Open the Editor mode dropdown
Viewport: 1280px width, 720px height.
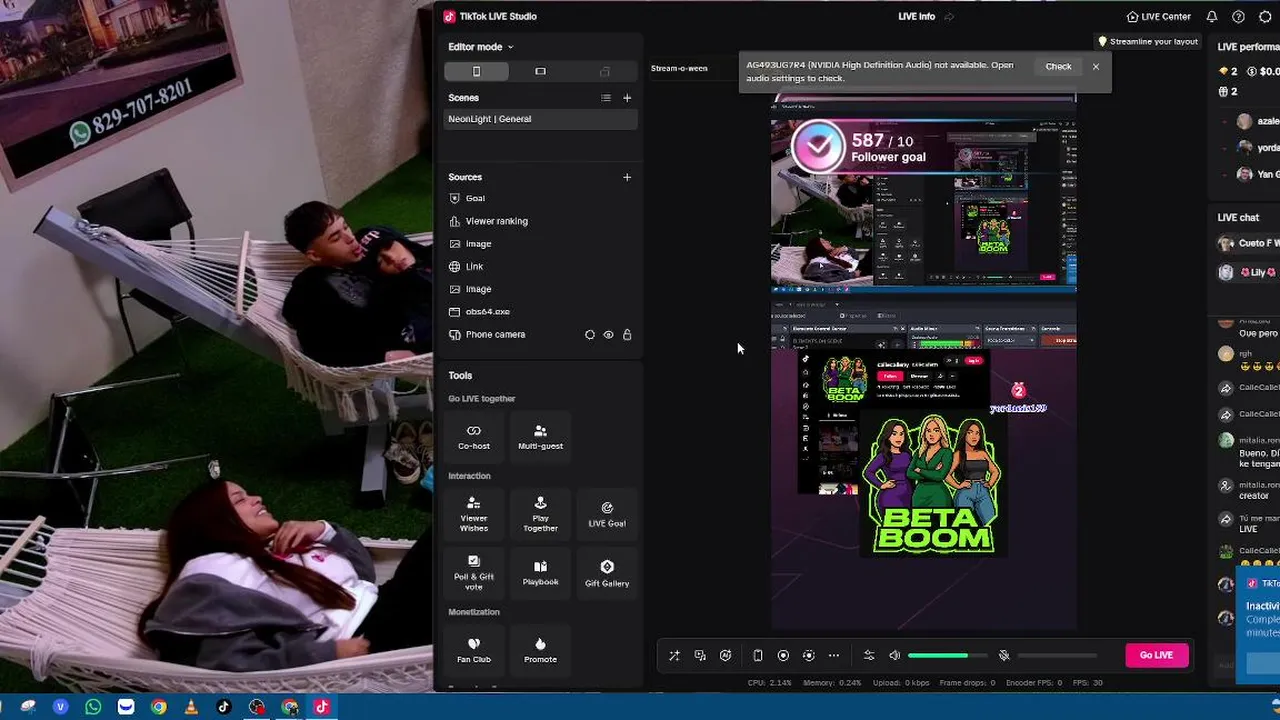click(x=480, y=47)
